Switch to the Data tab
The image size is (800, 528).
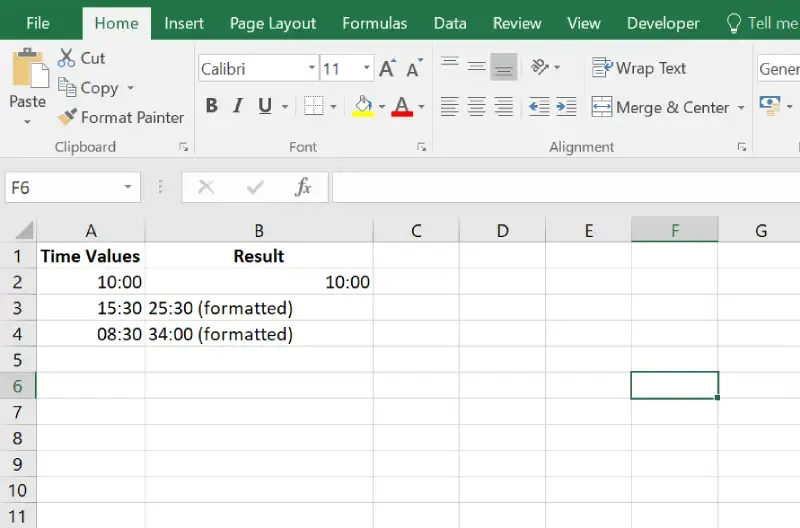(450, 23)
